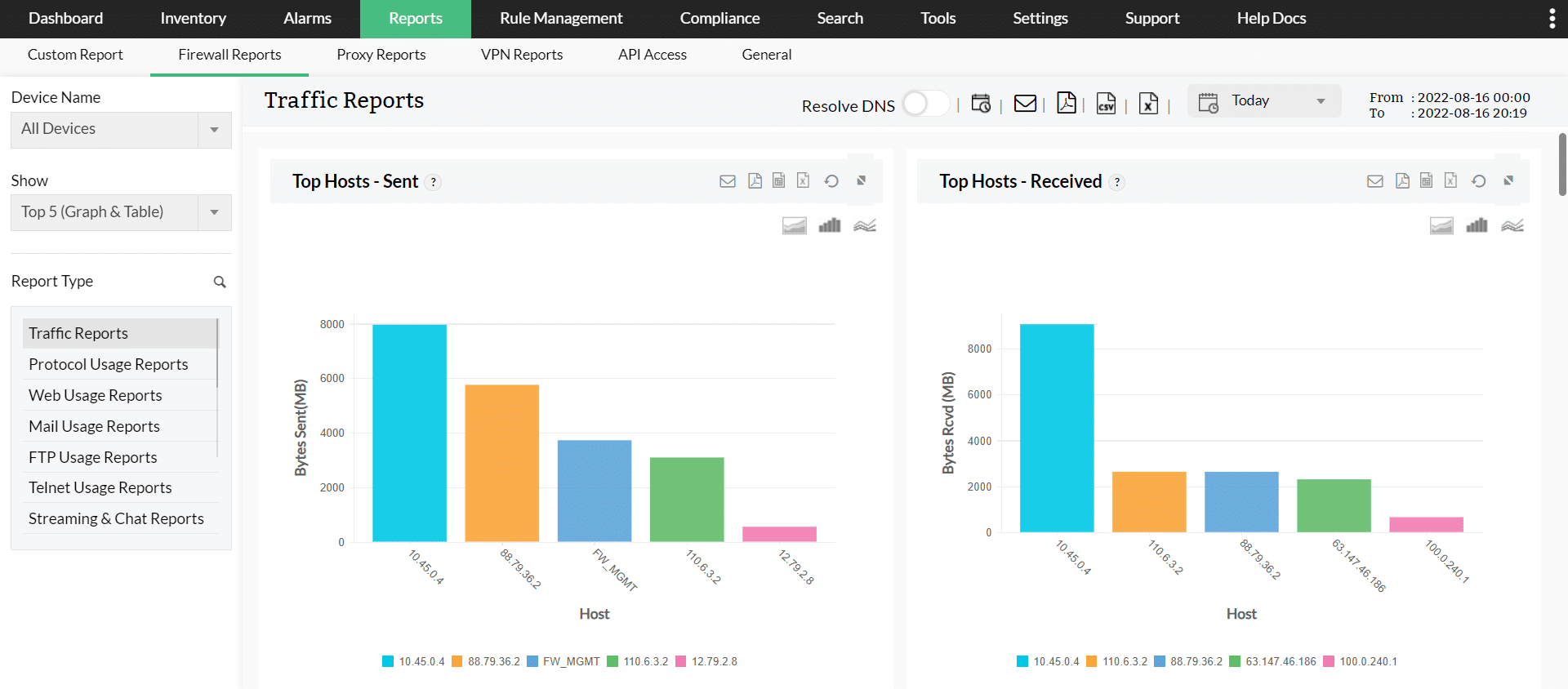This screenshot has width=1568, height=689.
Task: Click the schedule report calendar icon
Action: [x=981, y=104]
